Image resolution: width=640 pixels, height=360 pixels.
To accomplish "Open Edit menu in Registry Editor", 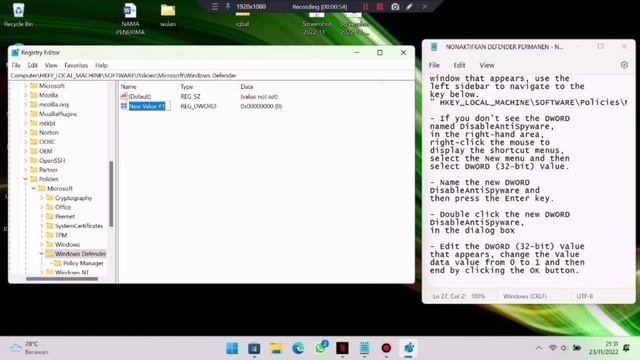I will click(33, 65).
